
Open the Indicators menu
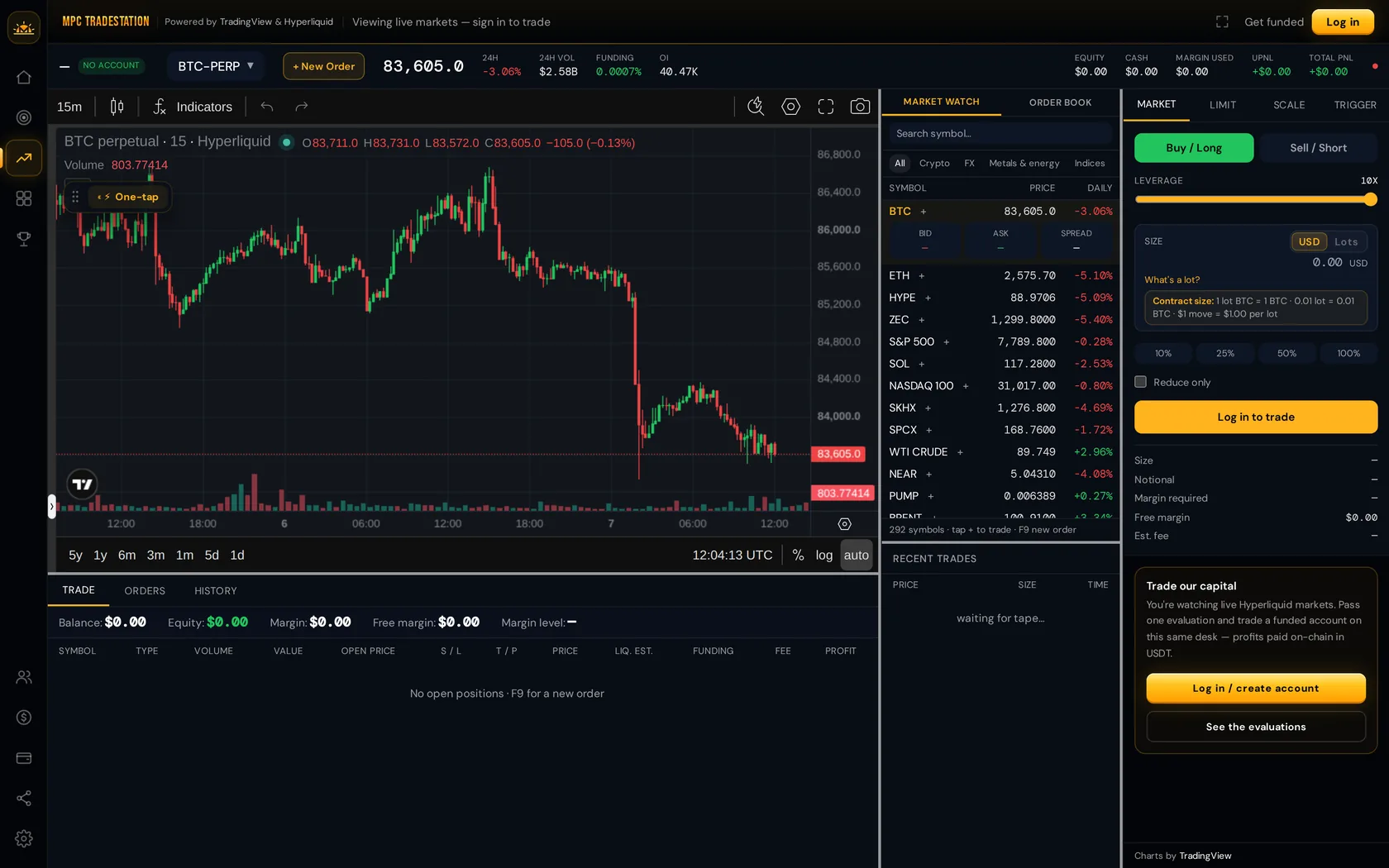click(x=193, y=107)
